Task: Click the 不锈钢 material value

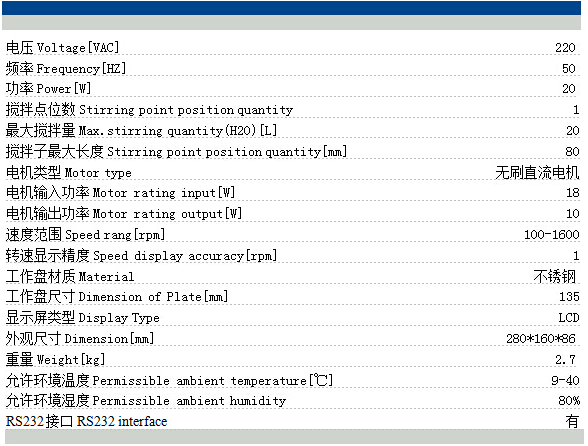Action: pos(554,277)
